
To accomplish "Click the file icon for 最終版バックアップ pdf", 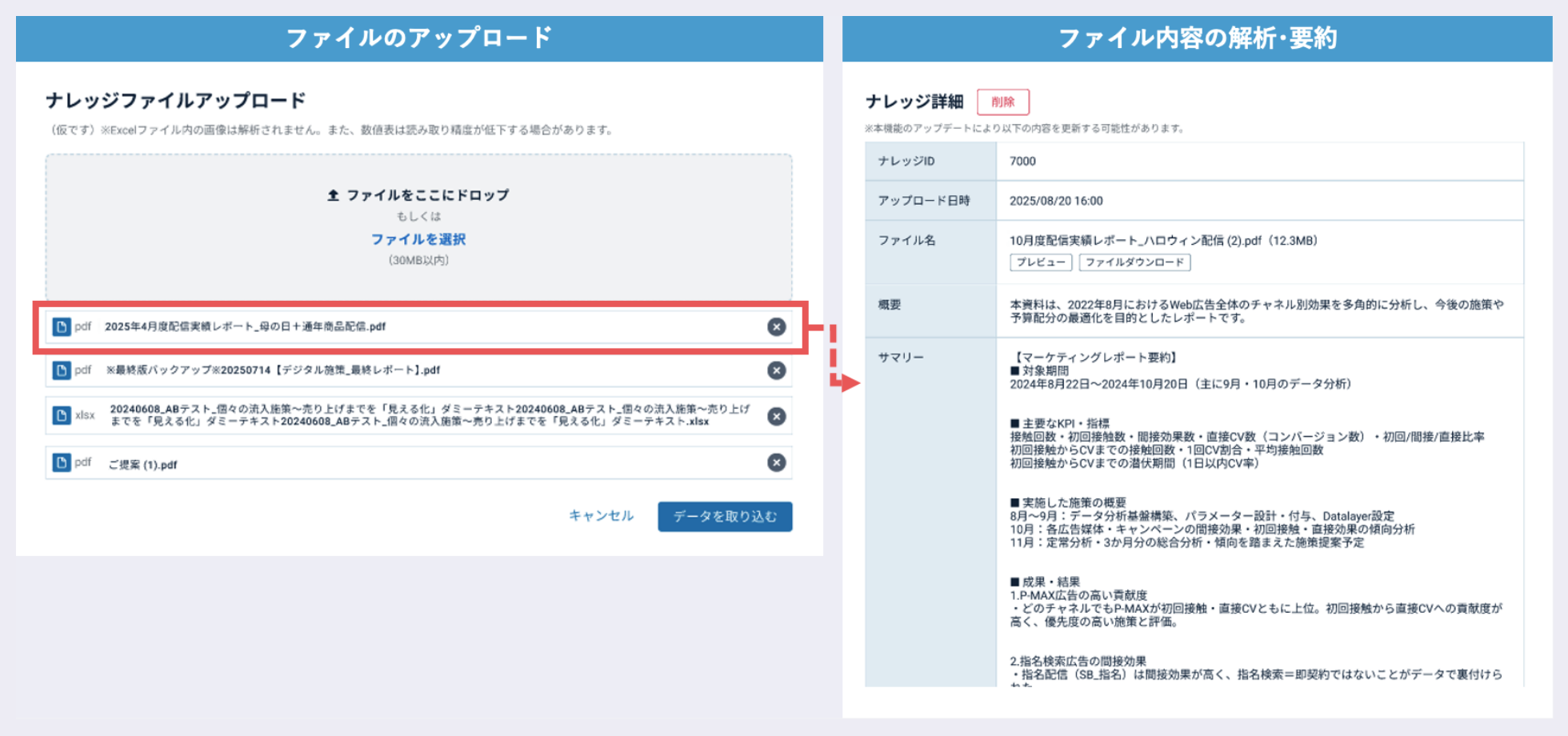I will tap(62, 370).
